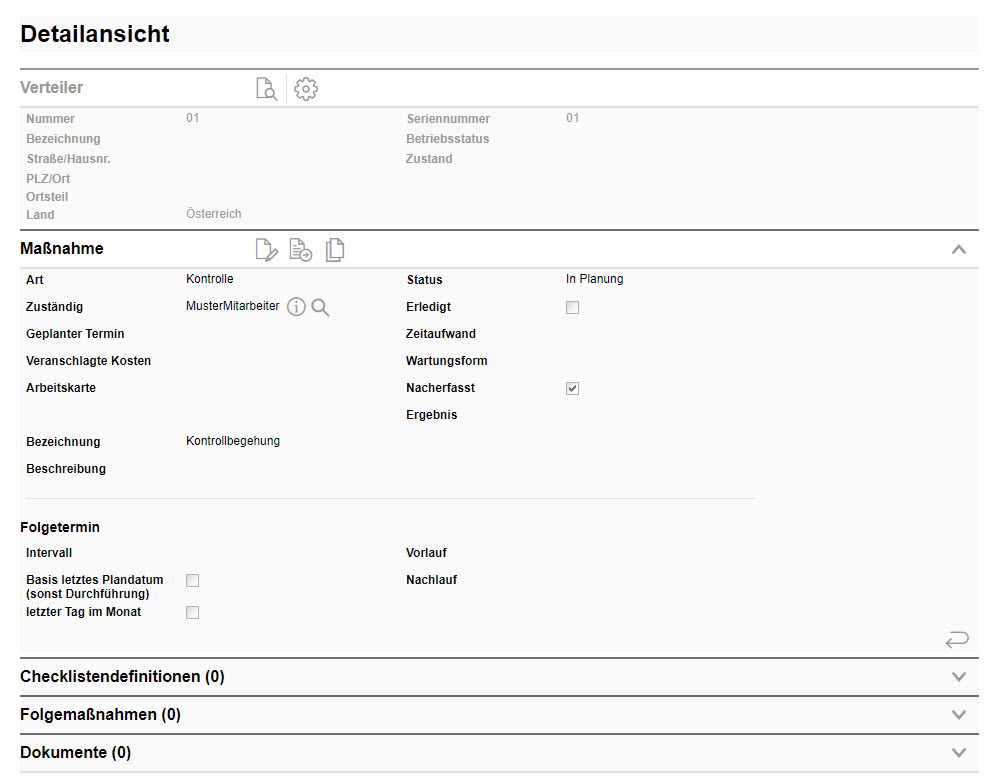Show info for MusterMitarbeiter
This screenshot has height=777, width=997.
[x=296, y=307]
